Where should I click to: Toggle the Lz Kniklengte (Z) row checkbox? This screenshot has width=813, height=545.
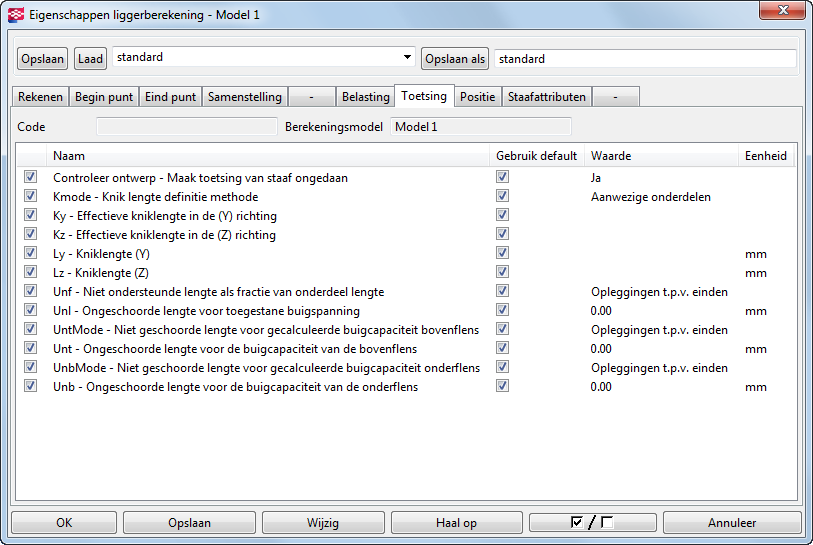click(31, 272)
